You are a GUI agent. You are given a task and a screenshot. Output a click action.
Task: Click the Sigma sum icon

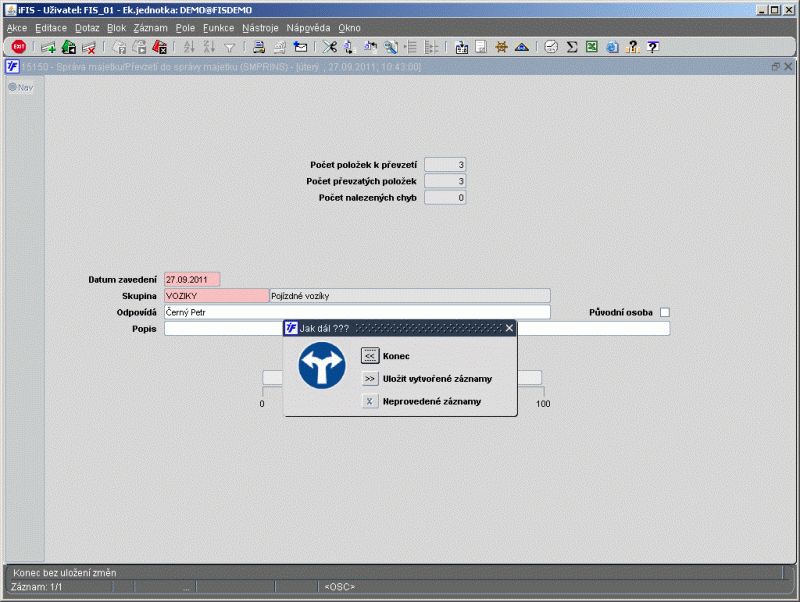click(571, 47)
